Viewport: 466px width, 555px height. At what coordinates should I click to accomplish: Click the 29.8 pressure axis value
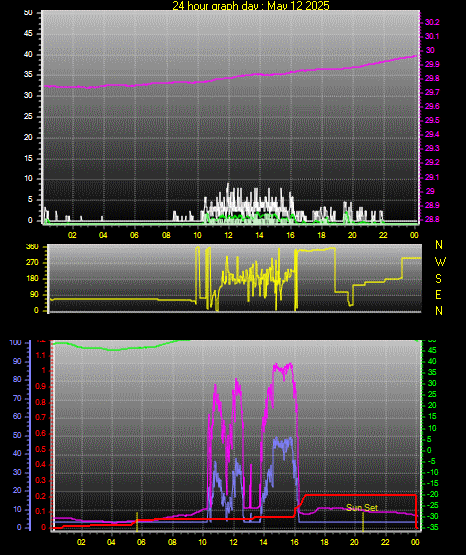click(x=432, y=78)
